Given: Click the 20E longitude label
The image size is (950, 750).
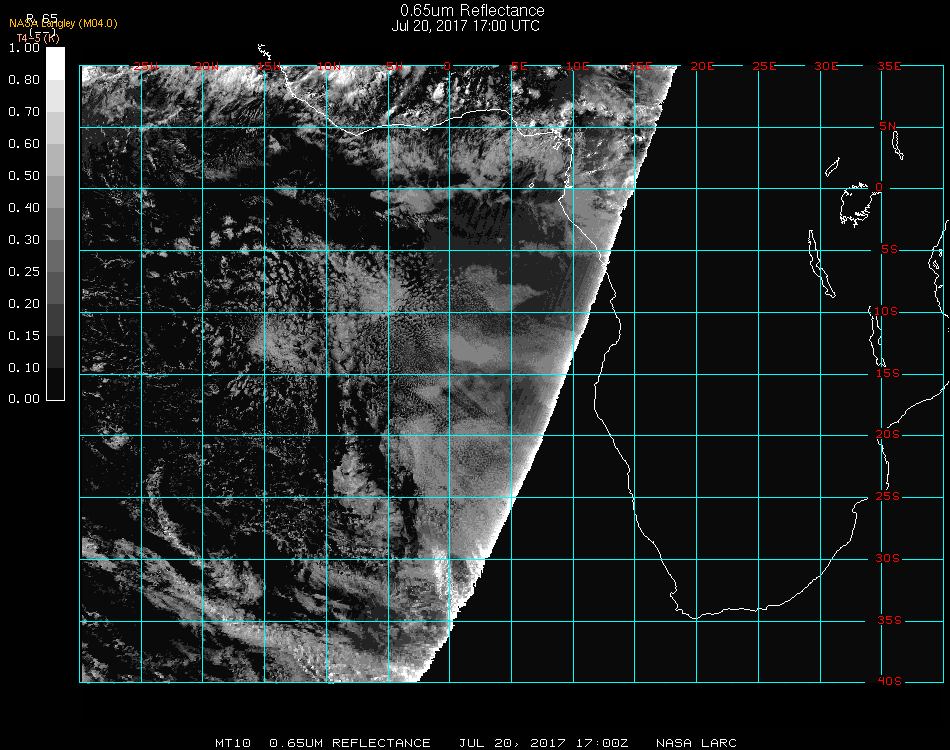Looking at the screenshot, I should pyautogui.click(x=703, y=66).
